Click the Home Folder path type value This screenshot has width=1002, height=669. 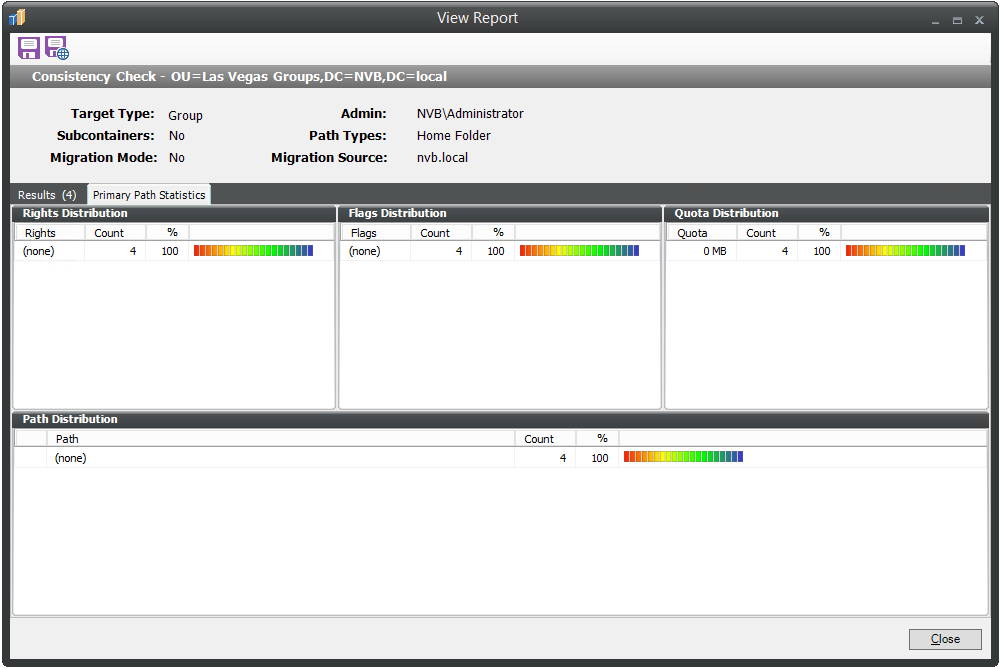(454, 135)
